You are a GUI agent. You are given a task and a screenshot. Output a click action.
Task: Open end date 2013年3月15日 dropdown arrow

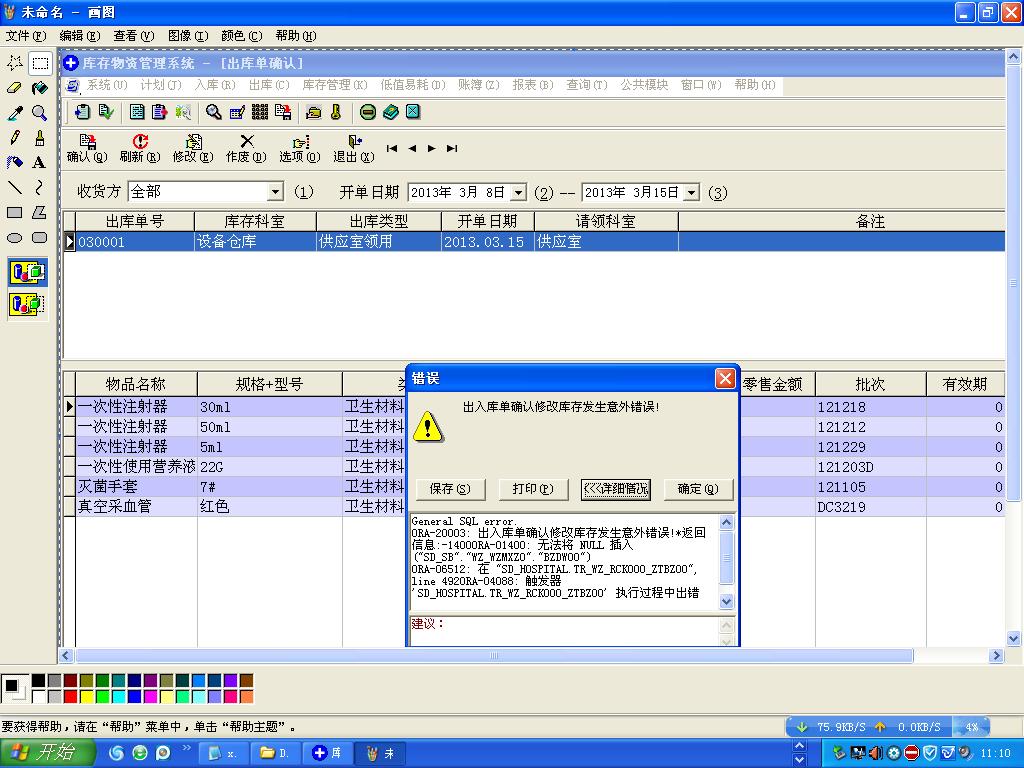coord(692,193)
